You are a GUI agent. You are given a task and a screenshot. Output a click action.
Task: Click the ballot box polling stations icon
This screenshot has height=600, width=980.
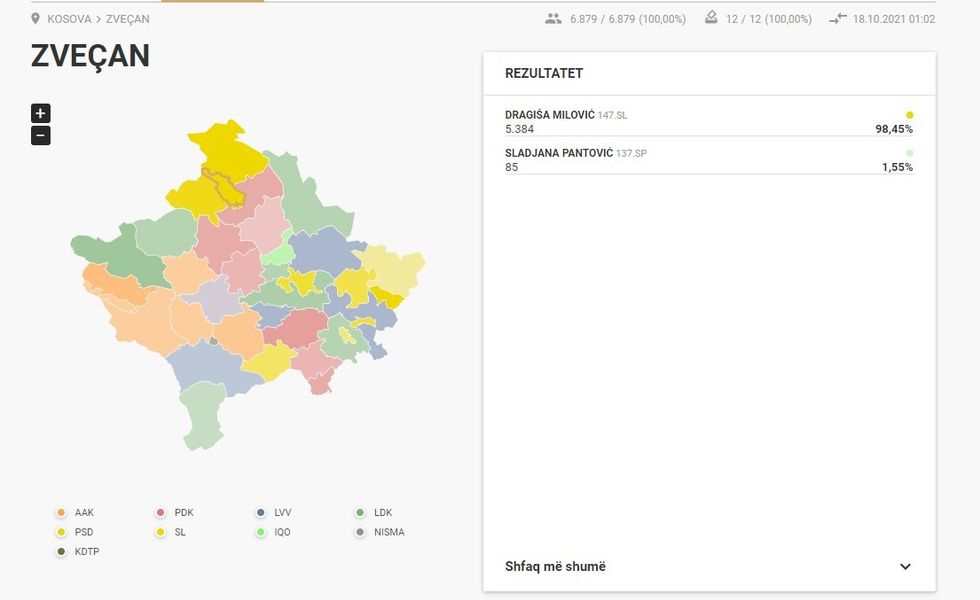click(x=711, y=19)
